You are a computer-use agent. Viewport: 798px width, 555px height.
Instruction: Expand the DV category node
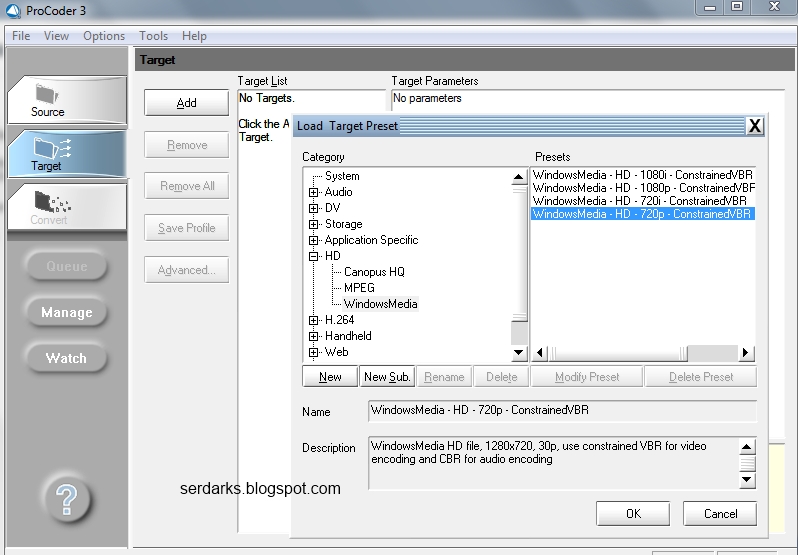coord(314,208)
